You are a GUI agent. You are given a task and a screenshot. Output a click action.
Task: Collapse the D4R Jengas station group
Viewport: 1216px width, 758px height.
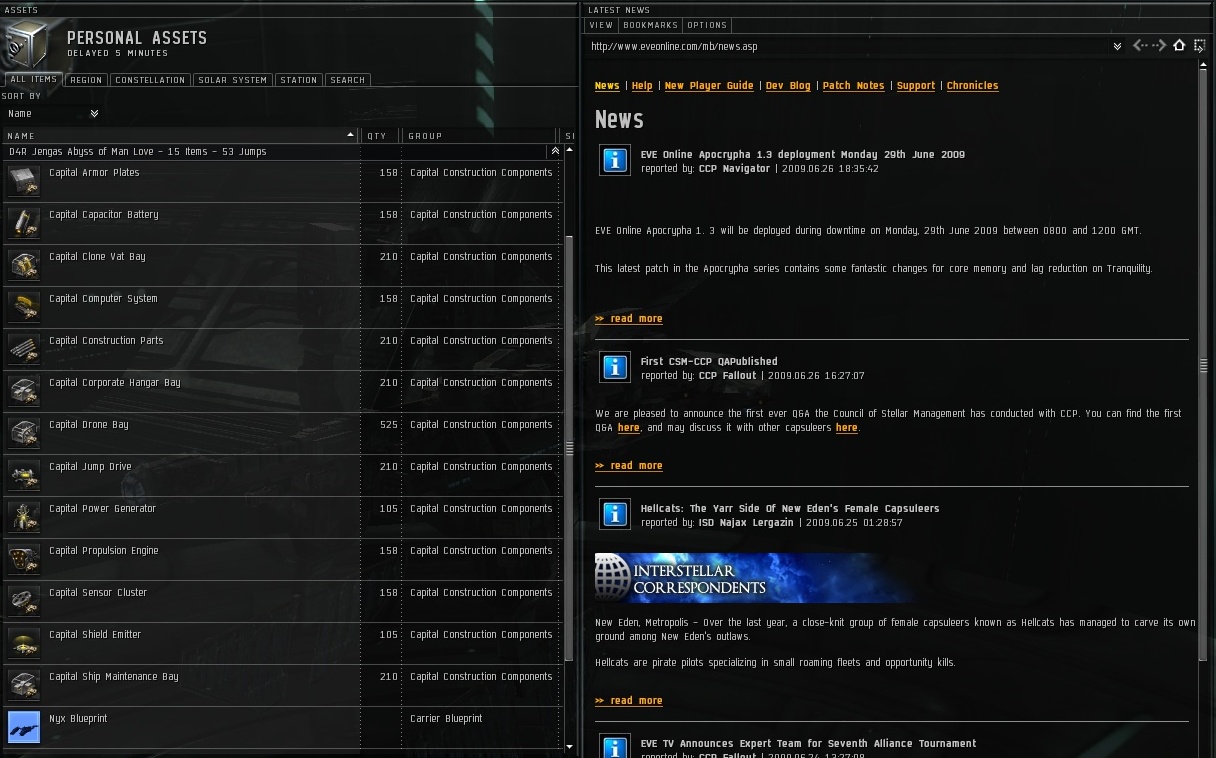[555, 152]
